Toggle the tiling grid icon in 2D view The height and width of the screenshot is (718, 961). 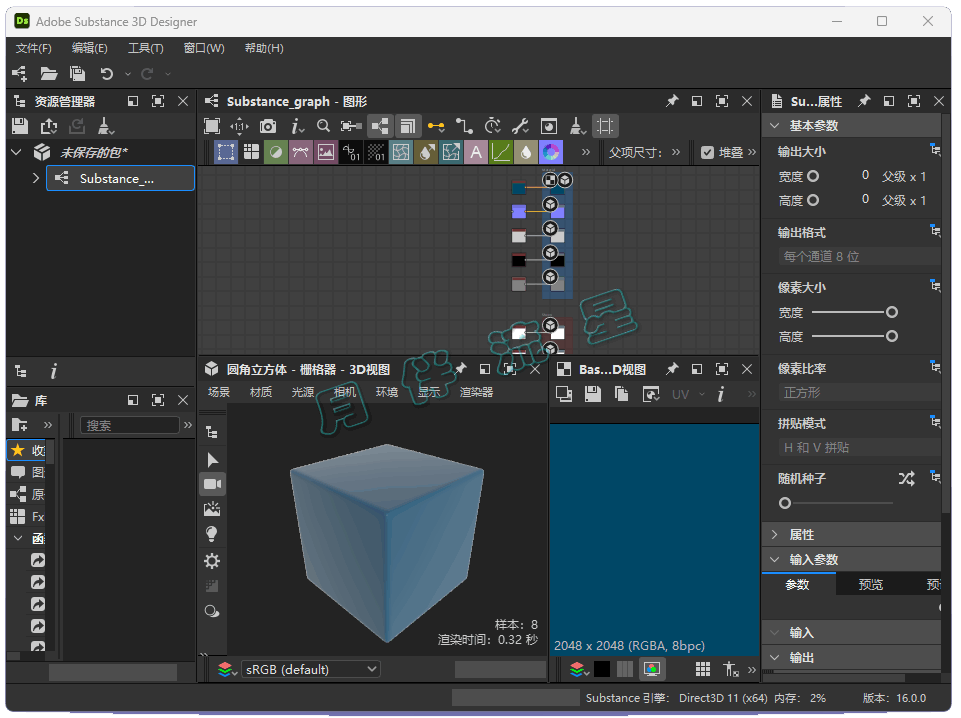[x=703, y=669]
